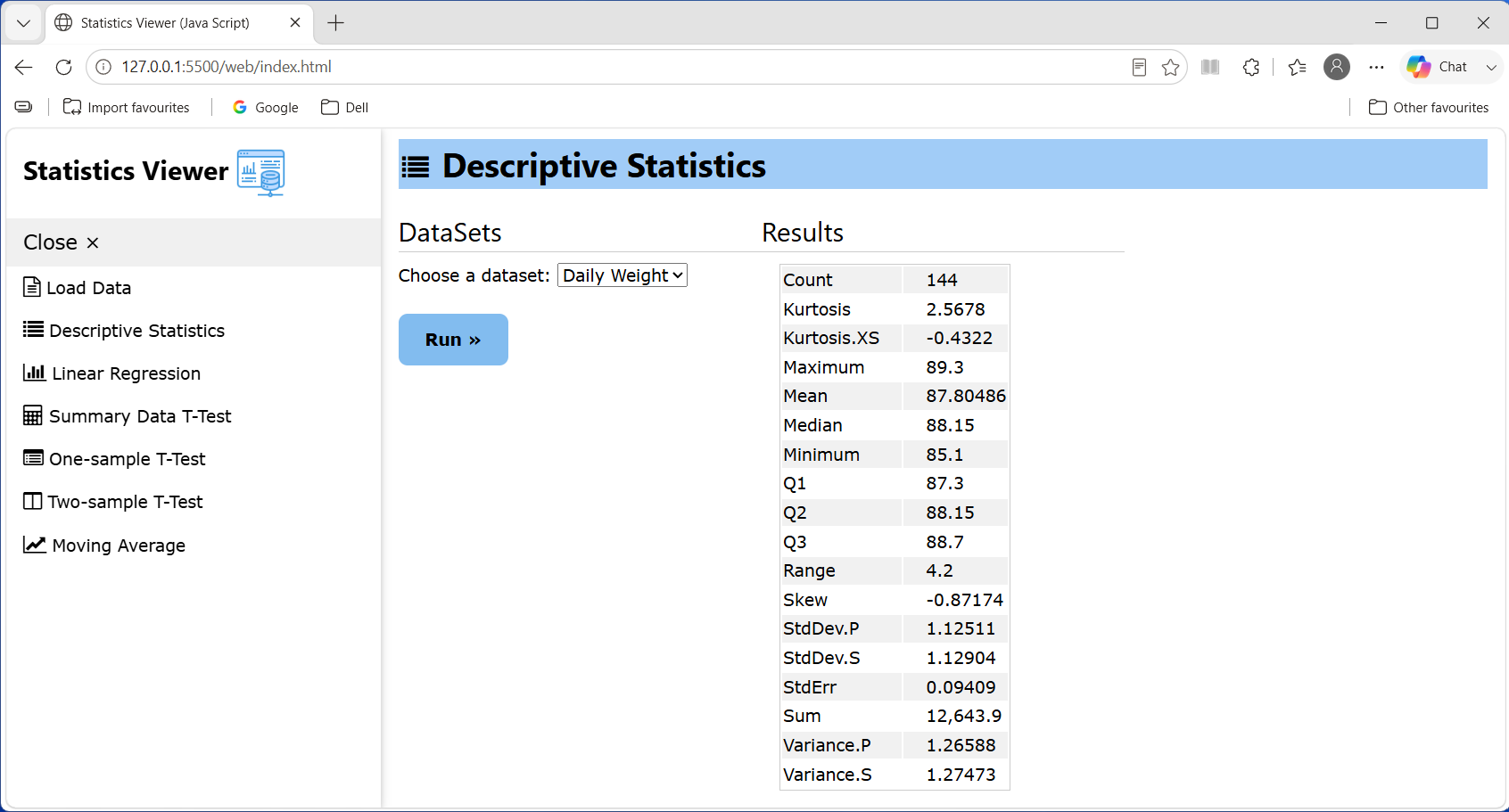Open the Dell favourites folder

345,107
